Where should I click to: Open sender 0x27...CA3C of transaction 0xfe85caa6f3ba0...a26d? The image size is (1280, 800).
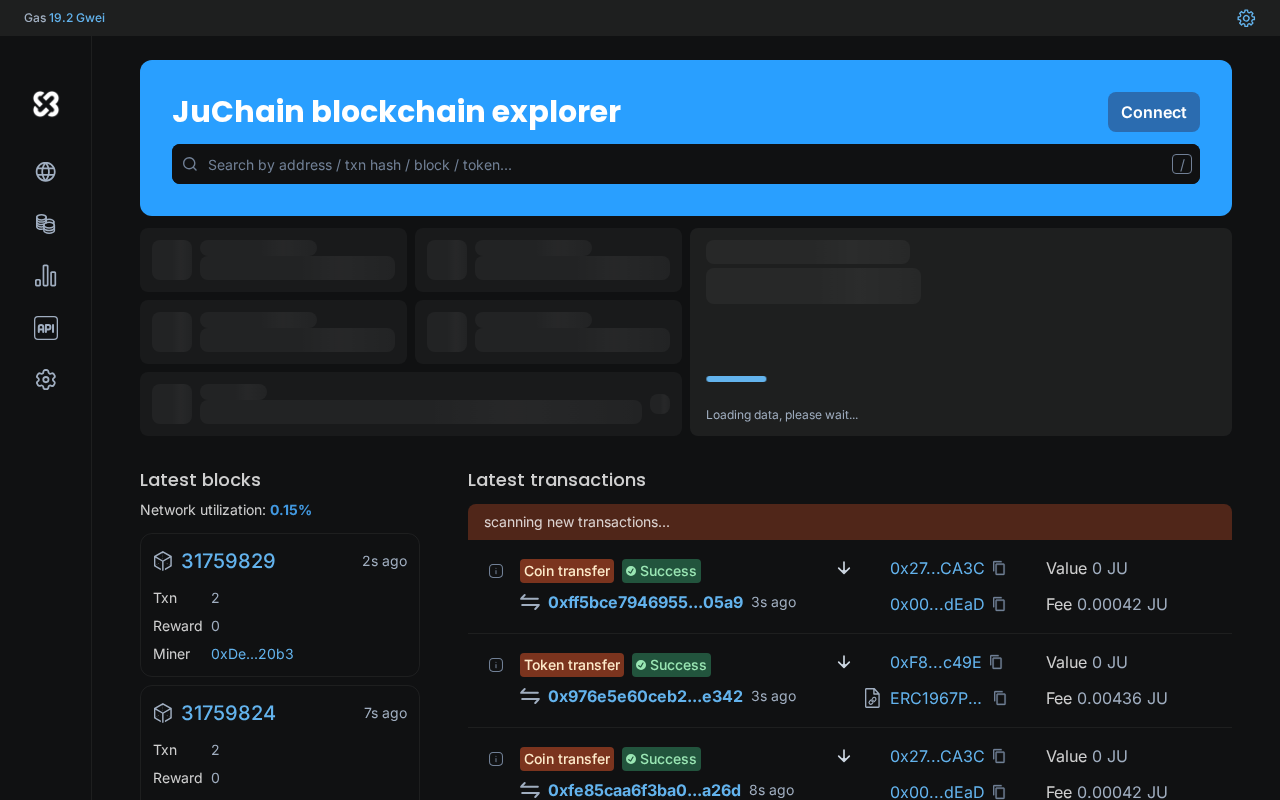pos(937,756)
